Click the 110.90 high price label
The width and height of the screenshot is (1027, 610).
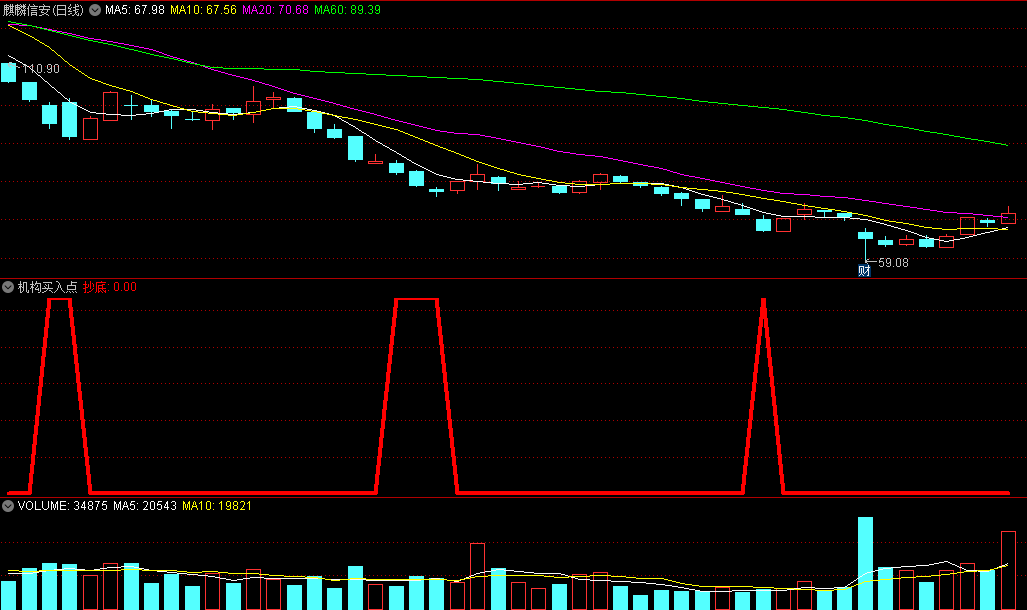click(x=41, y=69)
